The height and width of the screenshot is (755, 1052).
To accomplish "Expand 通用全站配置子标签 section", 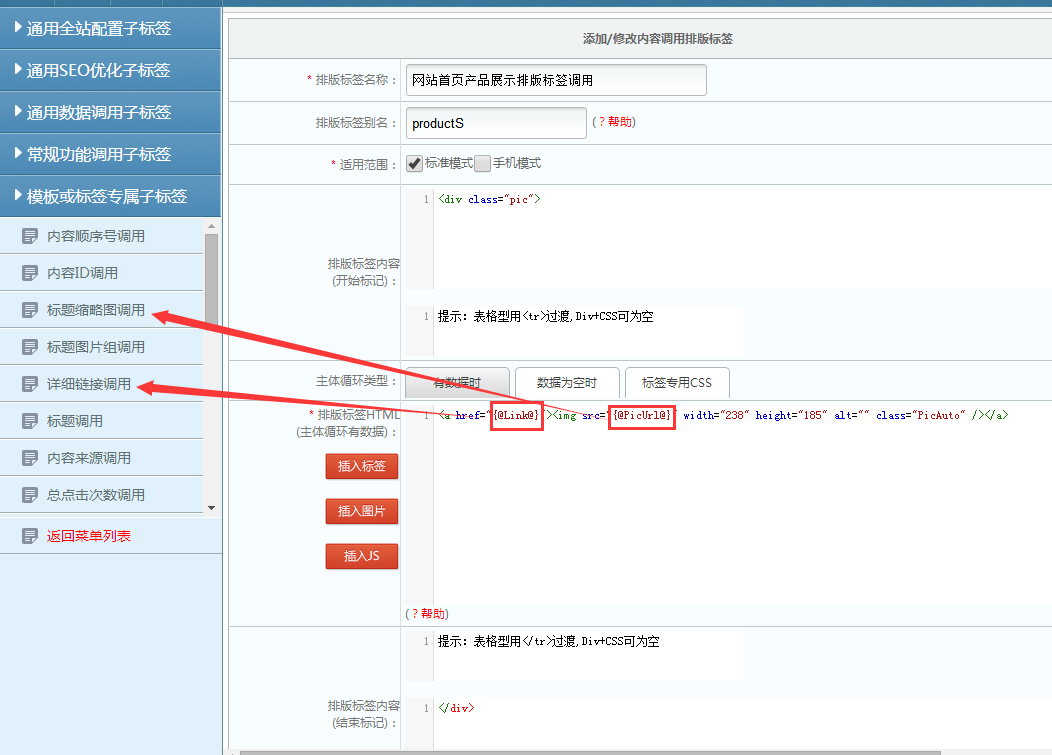I will [x=110, y=28].
